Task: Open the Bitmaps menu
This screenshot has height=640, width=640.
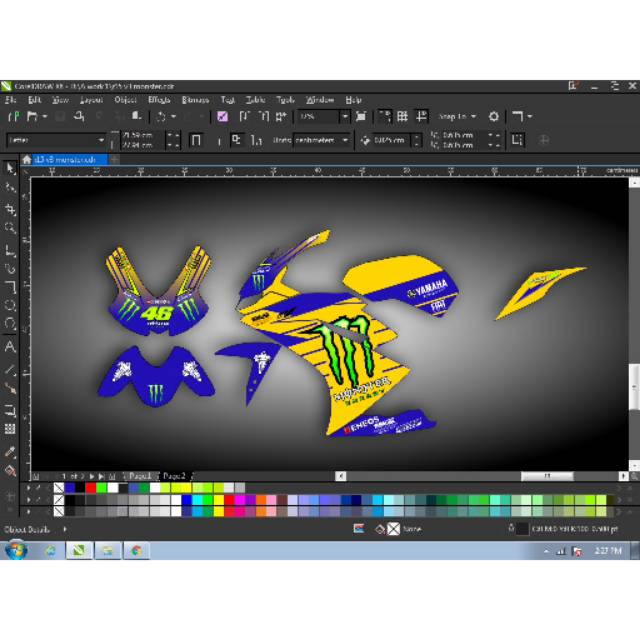Action: tap(195, 100)
